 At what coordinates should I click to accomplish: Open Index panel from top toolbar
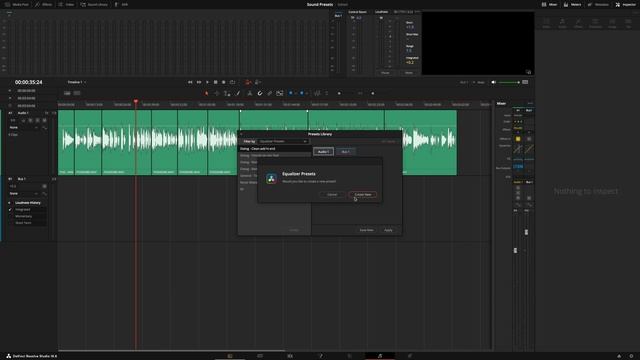66,4
